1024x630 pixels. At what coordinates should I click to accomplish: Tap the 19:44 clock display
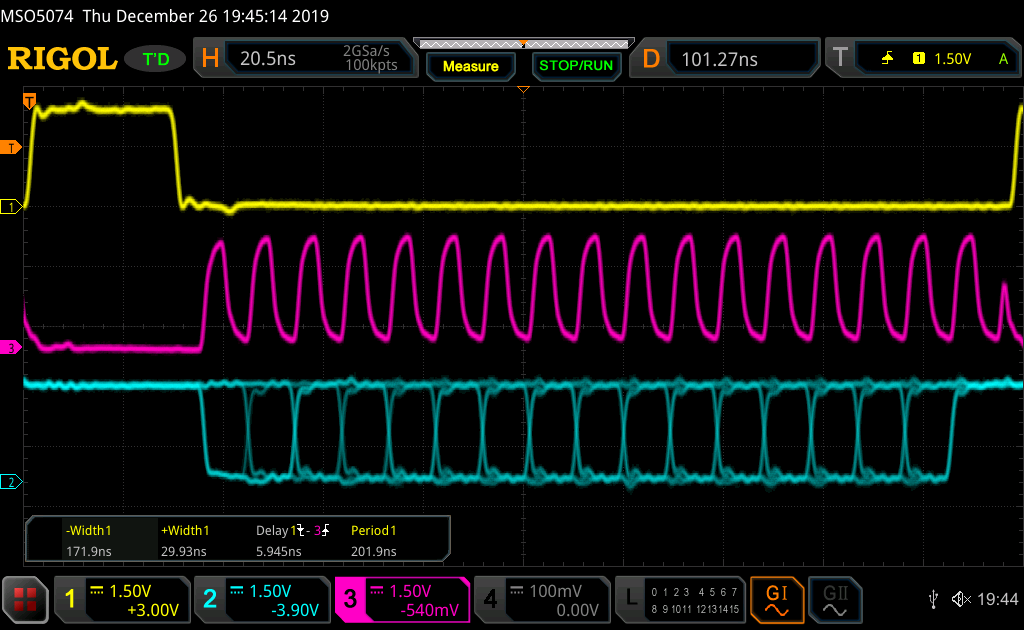(997, 599)
